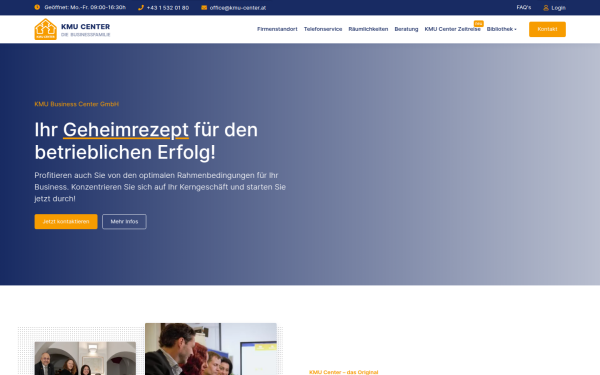The width and height of the screenshot is (600, 375).
Task: Expand the Bibliothek dropdown menu
Action: 501,29
